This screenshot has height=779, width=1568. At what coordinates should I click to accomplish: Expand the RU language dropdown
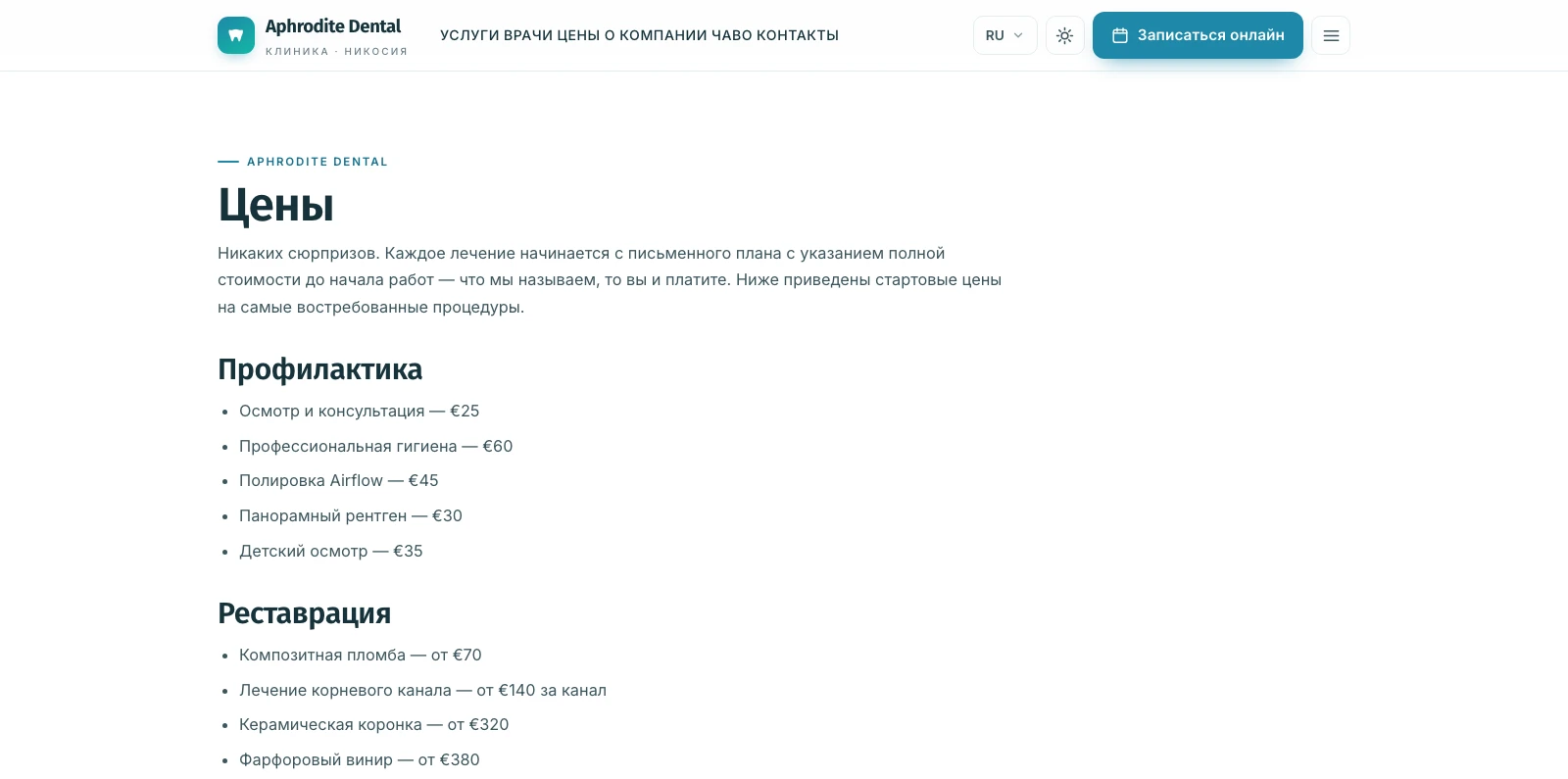coord(1005,35)
